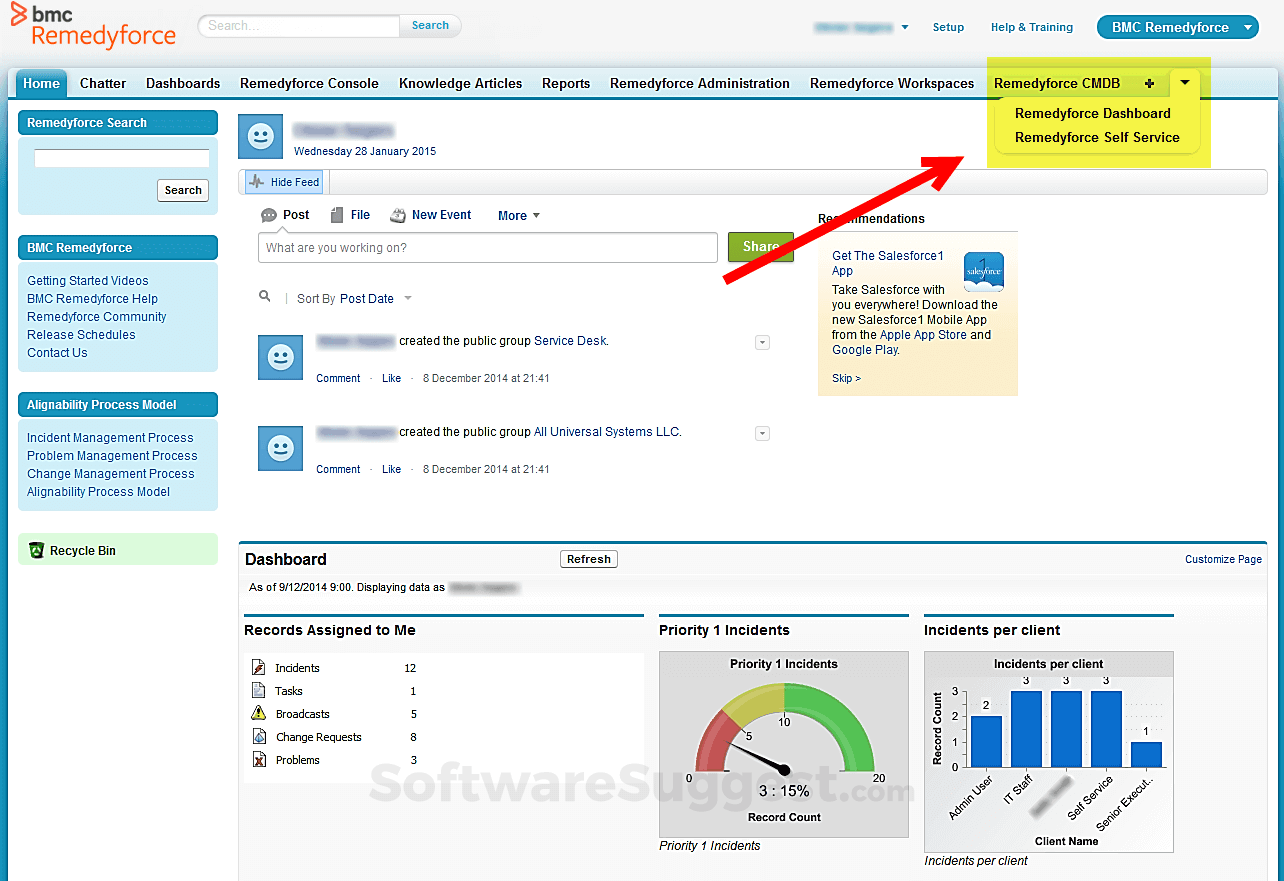The width and height of the screenshot is (1284, 881).
Task: Click the Hide Feed pulse icon
Action: [257, 182]
